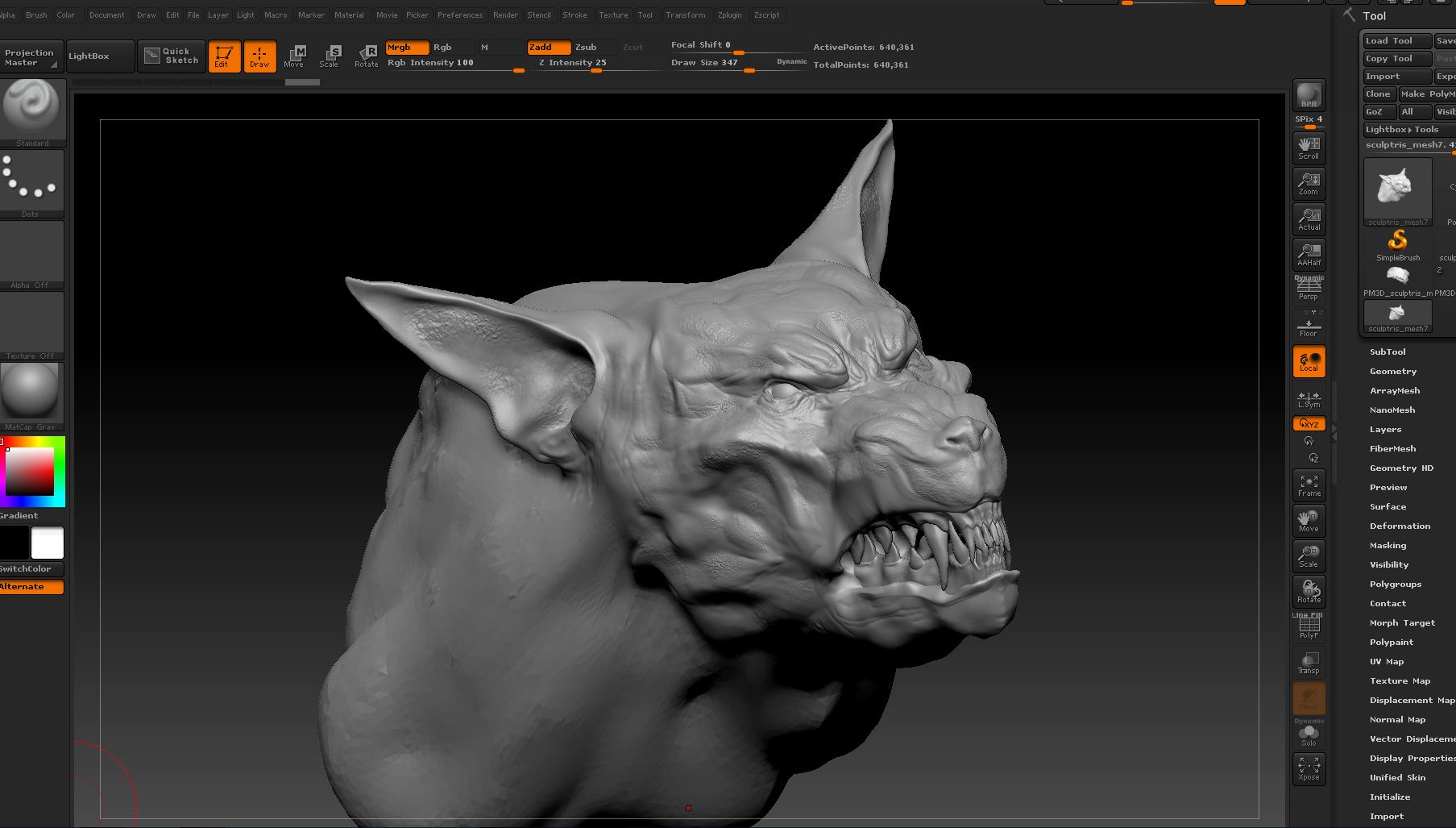Adjust the Draw Size slider
Screen dimensions: 1456x828
tap(737, 64)
